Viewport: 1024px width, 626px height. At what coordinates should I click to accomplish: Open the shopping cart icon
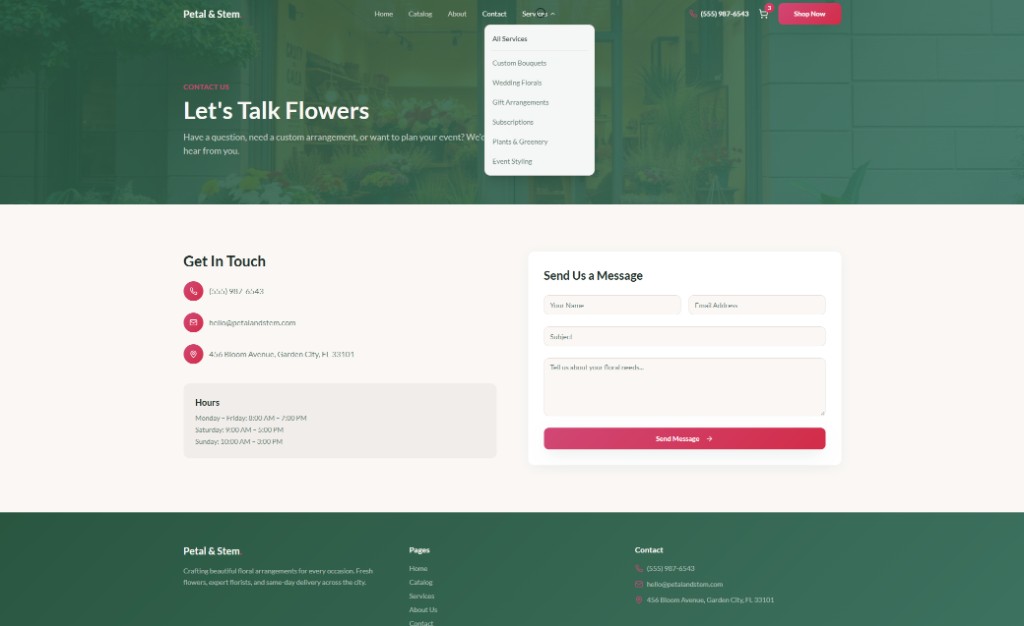[763, 14]
